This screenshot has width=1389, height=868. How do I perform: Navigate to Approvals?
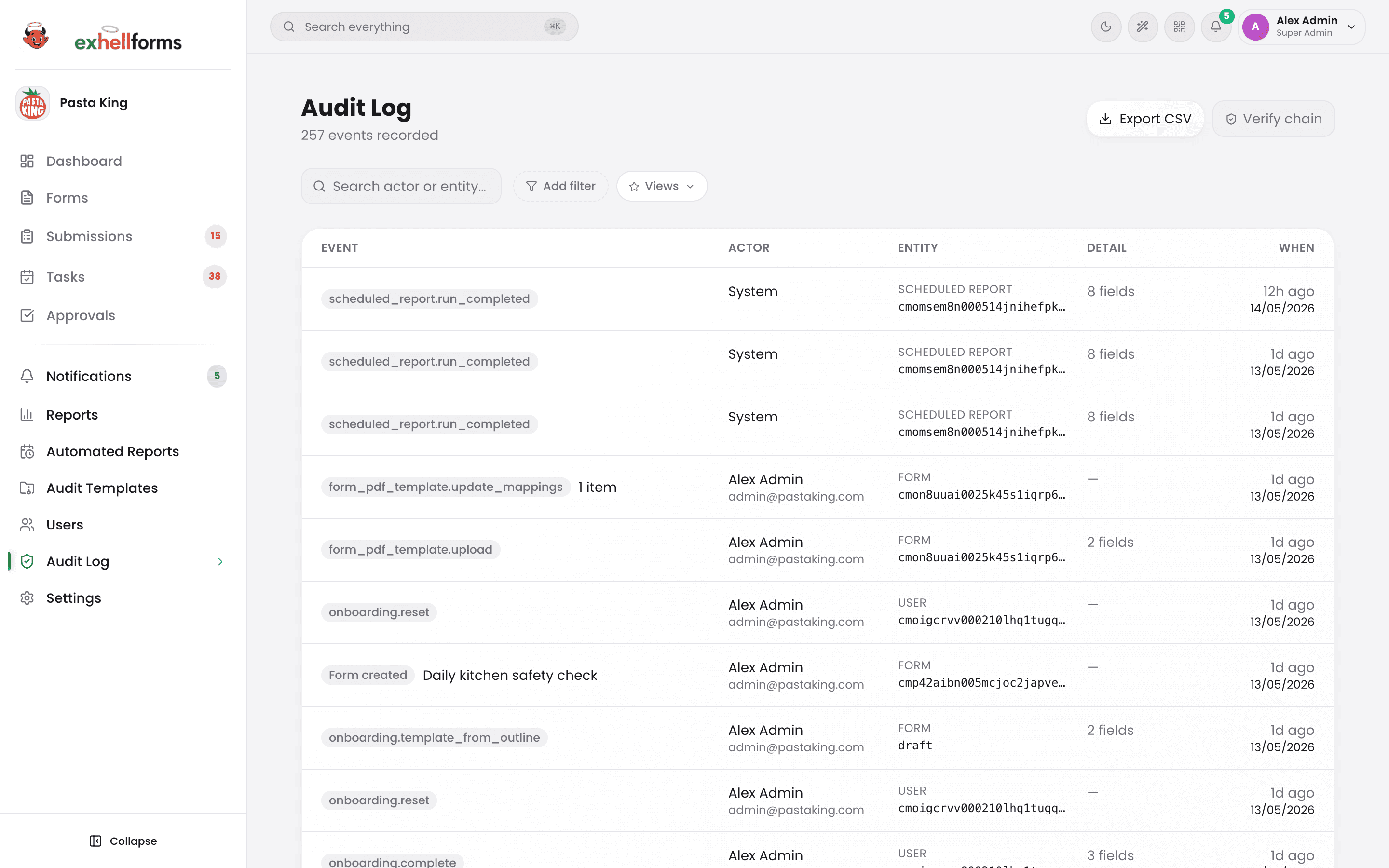tap(123, 316)
